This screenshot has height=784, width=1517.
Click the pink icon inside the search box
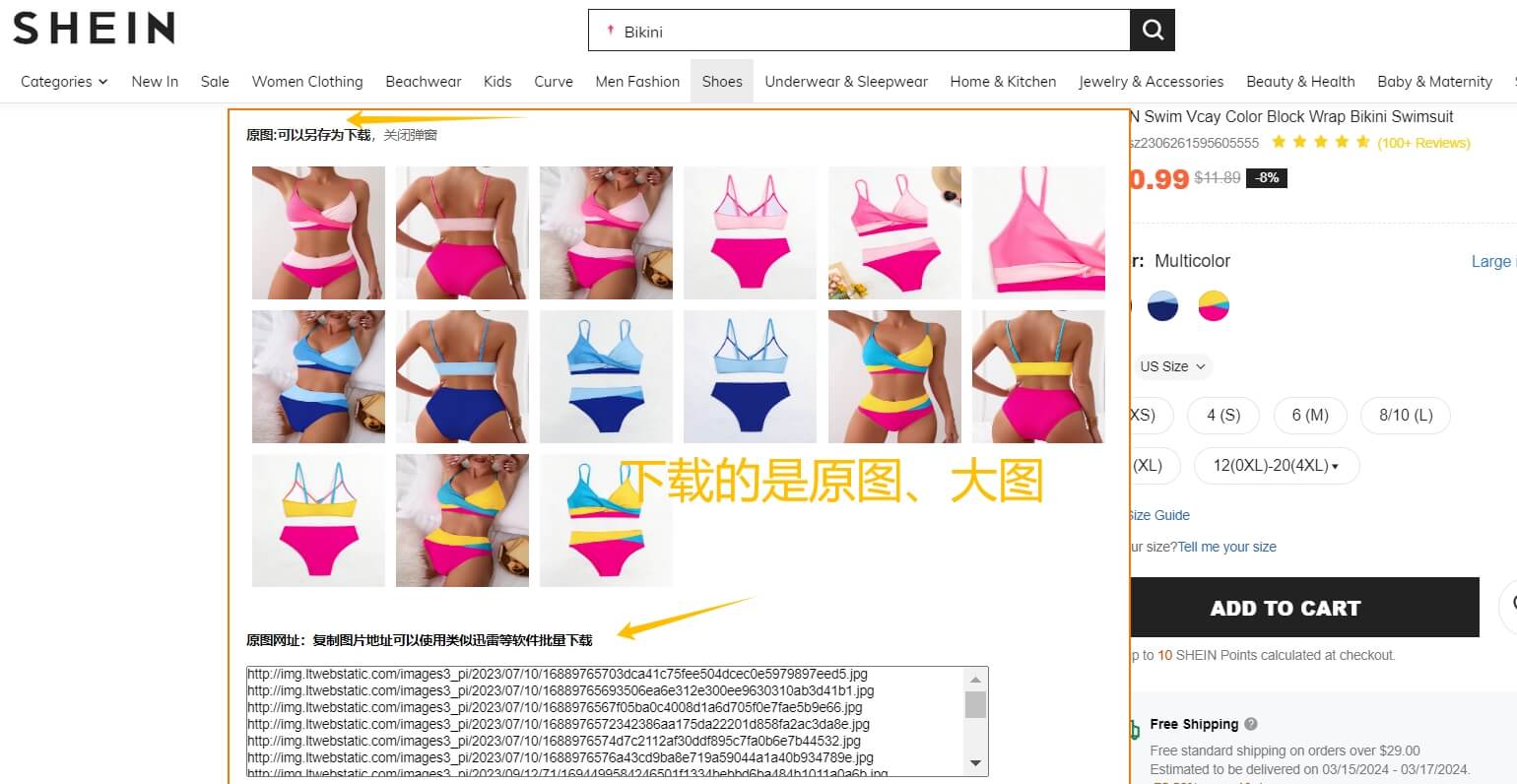pos(609,31)
